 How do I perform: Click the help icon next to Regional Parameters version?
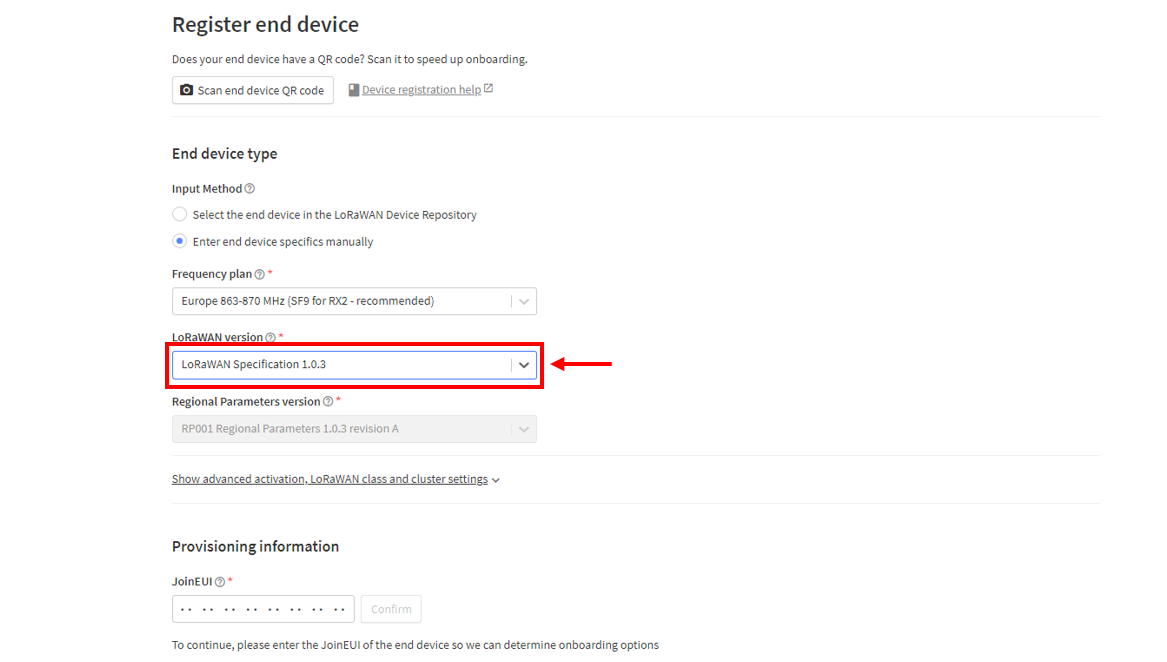coord(328,402)
